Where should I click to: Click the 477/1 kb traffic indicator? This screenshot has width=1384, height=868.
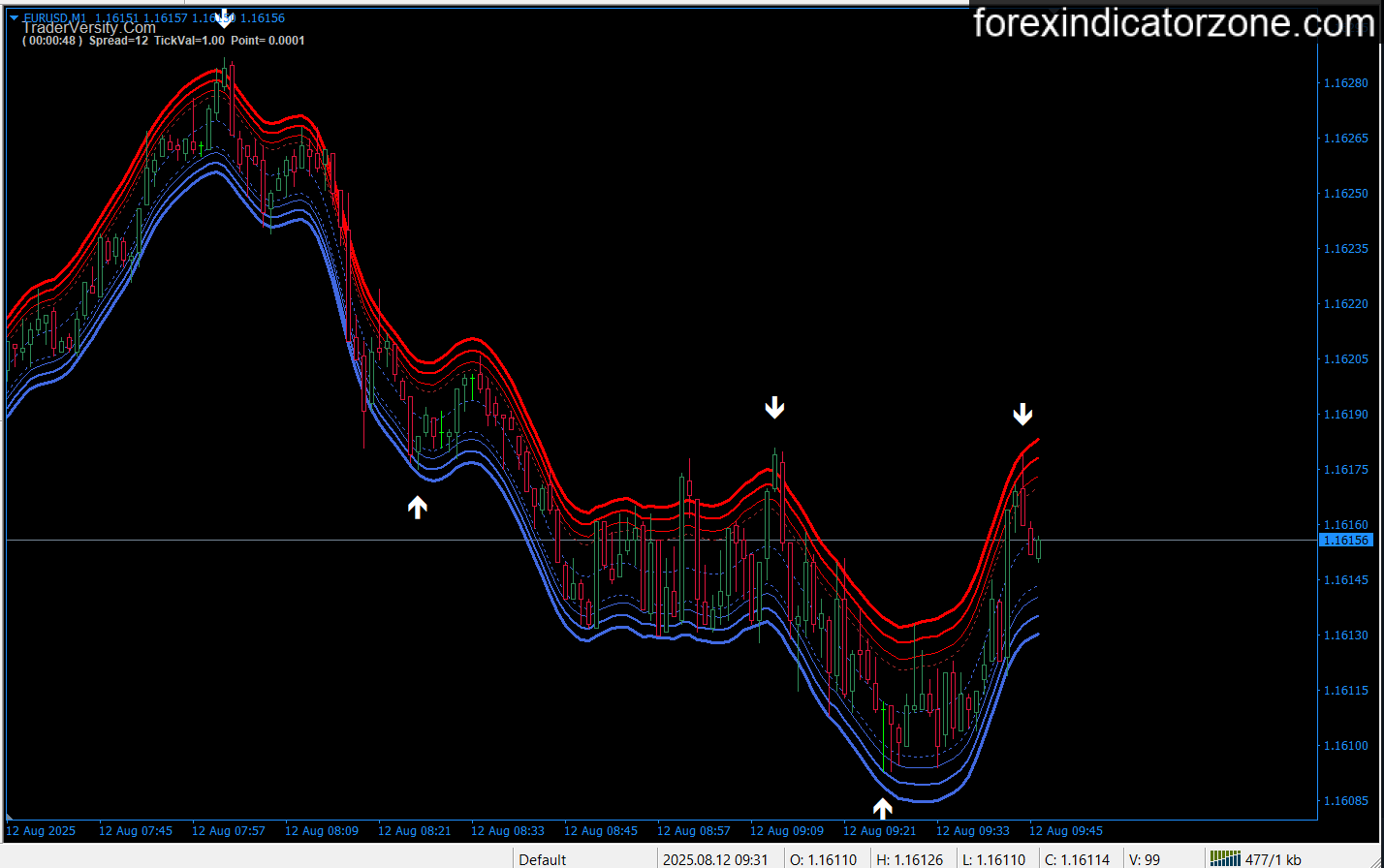click(x=1274, y=859)
